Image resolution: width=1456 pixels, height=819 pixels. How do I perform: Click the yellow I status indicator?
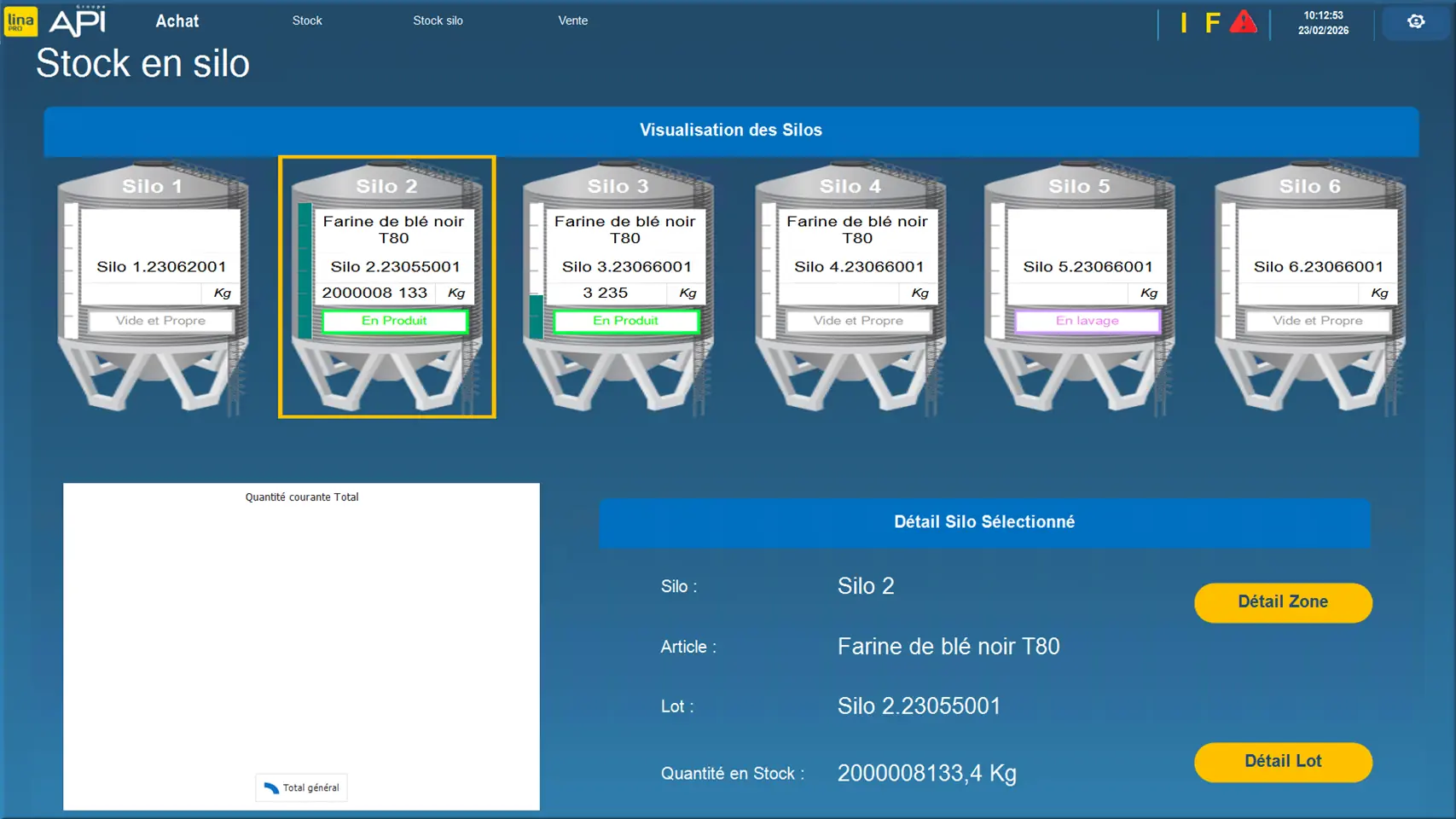tap(1184, 23)
